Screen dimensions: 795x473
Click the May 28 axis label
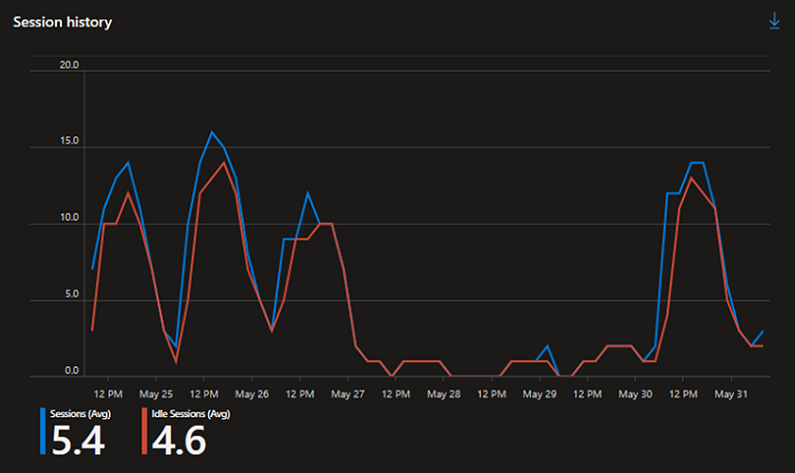click(x=444, y=394)
